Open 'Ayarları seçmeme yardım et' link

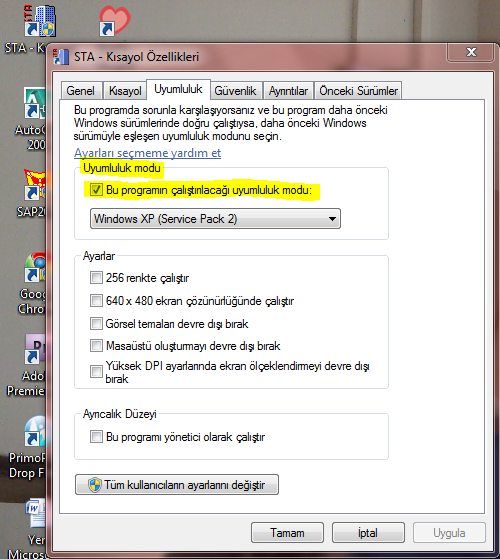pos(148,153)
